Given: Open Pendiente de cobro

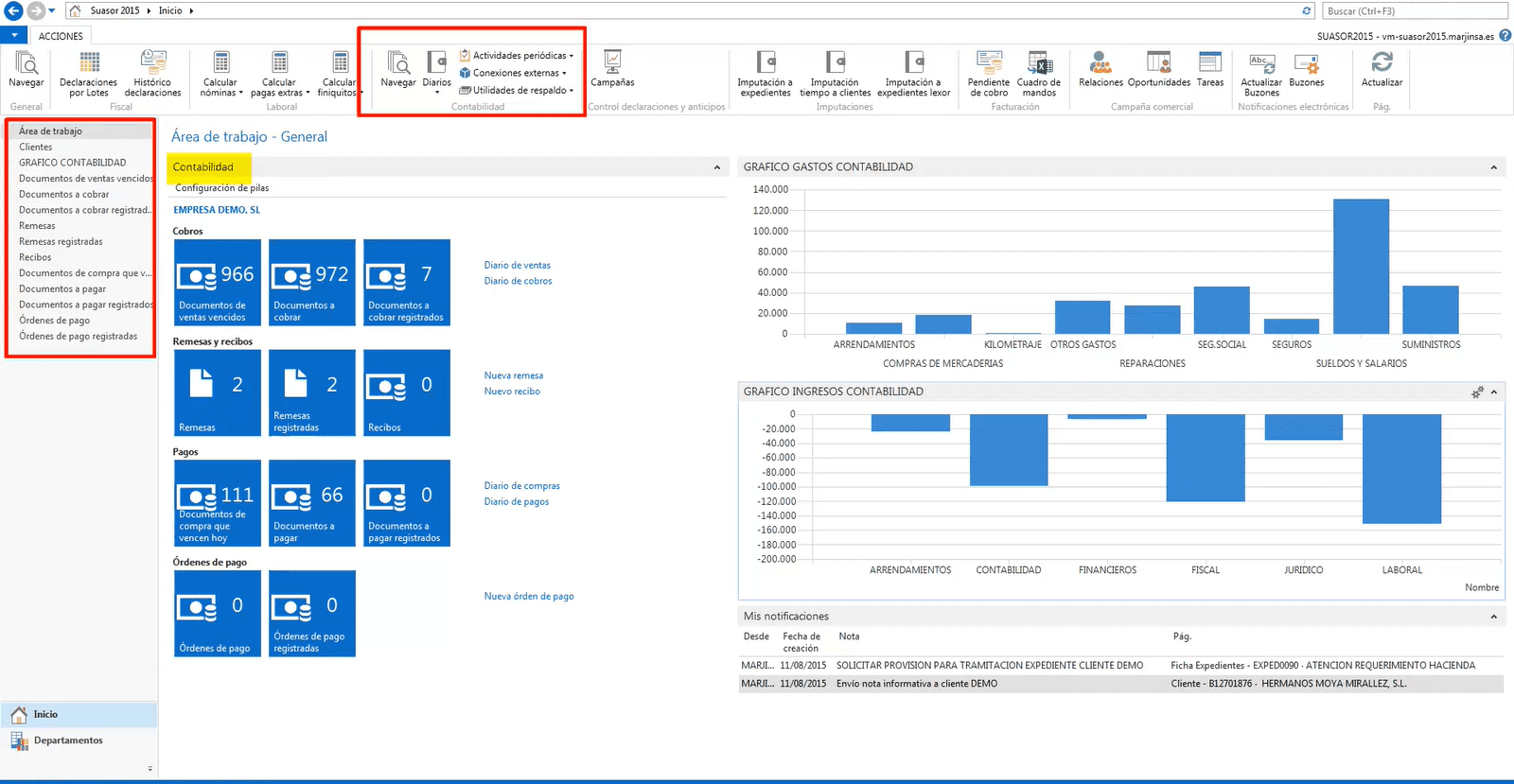Looking at the screenshot, I should [989, 74].
